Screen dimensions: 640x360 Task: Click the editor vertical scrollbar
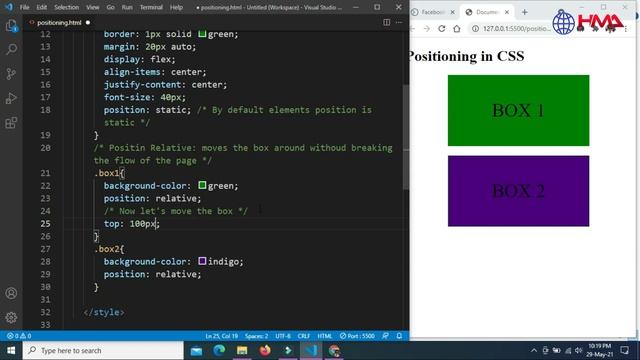[x=406, y=137]
